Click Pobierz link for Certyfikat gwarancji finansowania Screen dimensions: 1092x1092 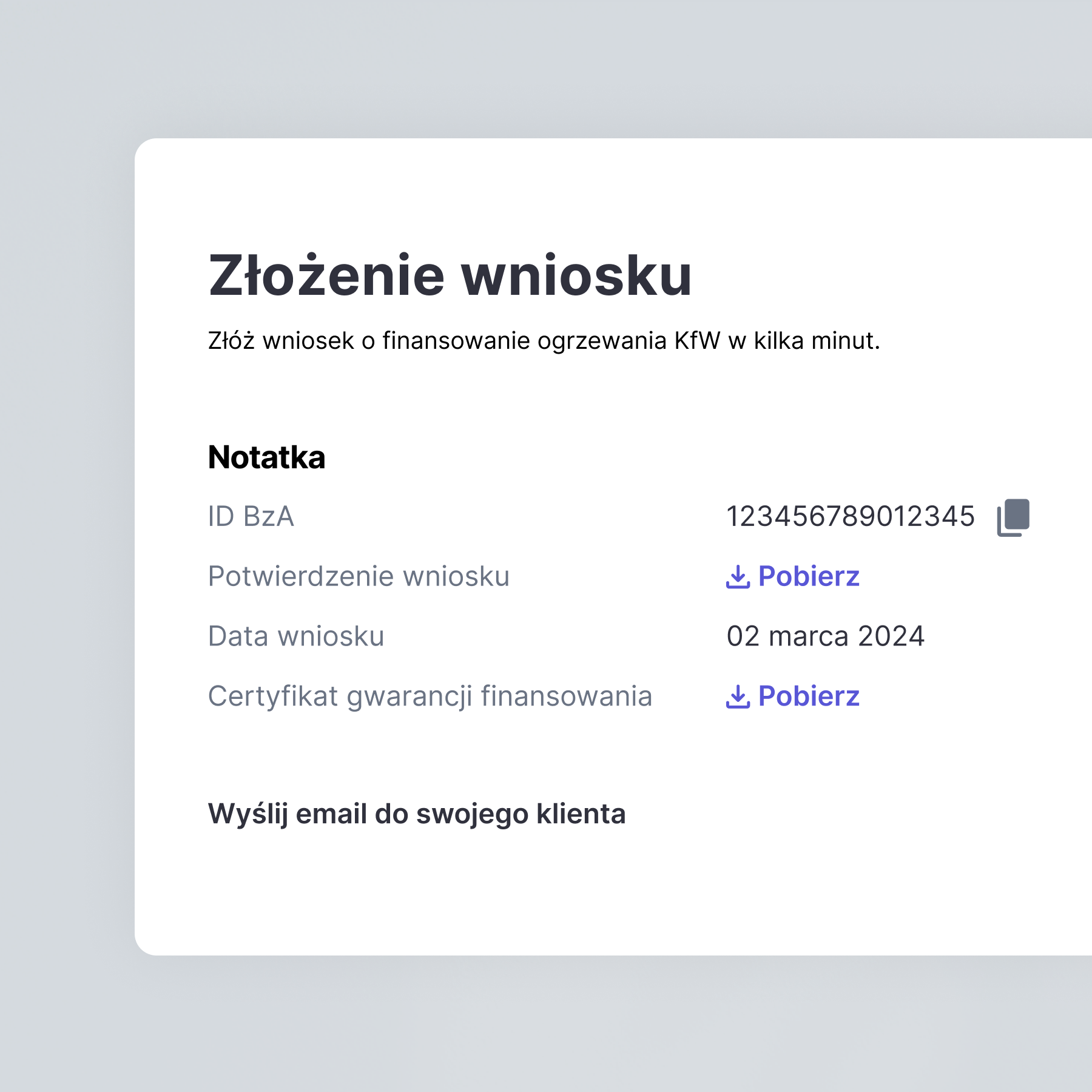[793, 696]
